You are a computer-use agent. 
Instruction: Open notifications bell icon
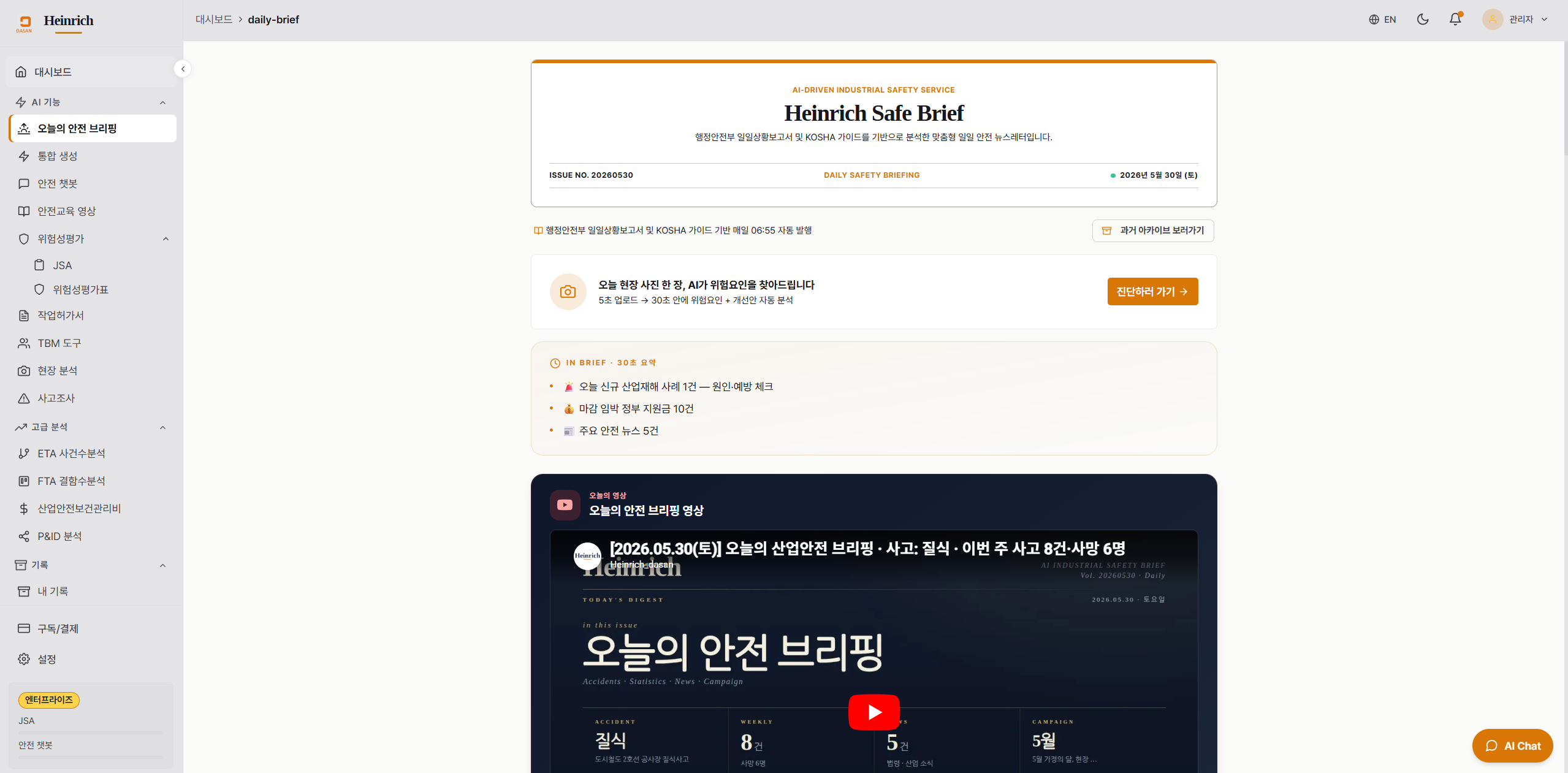click(x=1455, y=19)
